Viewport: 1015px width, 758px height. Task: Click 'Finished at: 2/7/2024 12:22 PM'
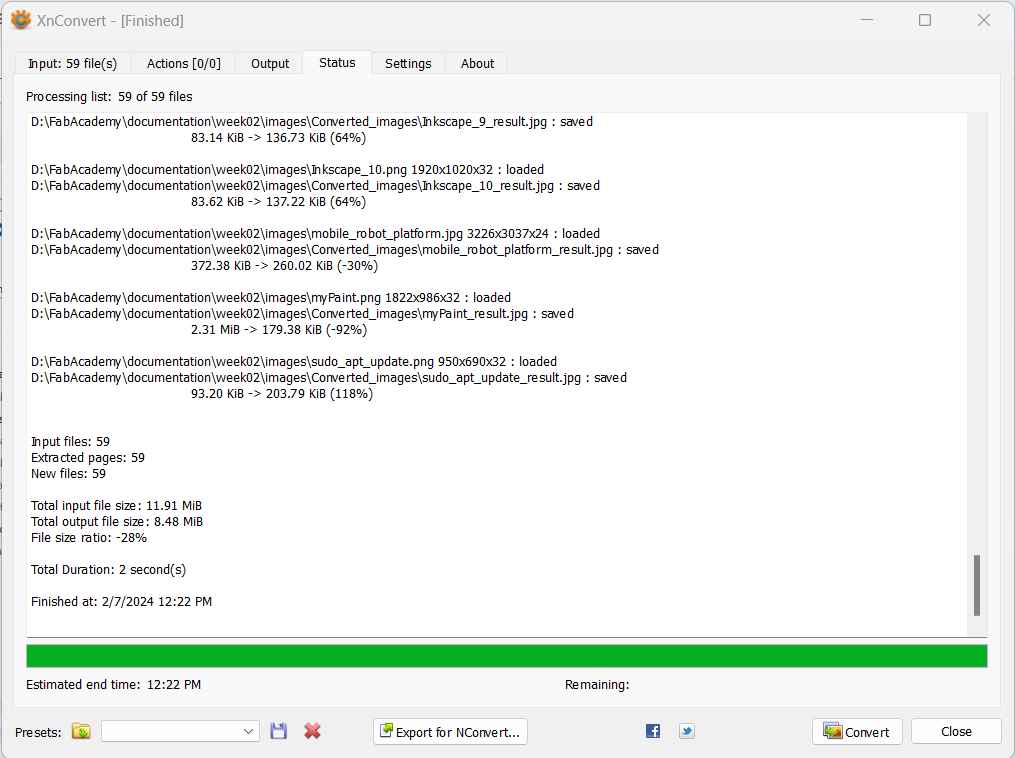click(122, 602)
